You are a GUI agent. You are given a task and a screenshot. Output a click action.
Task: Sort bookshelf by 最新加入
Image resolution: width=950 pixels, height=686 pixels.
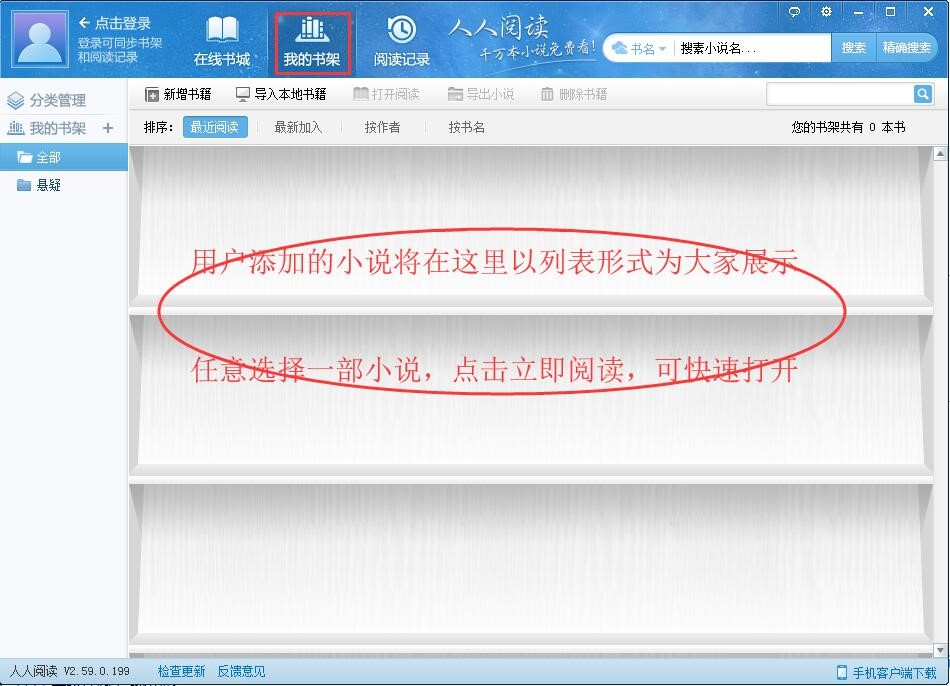298,127
